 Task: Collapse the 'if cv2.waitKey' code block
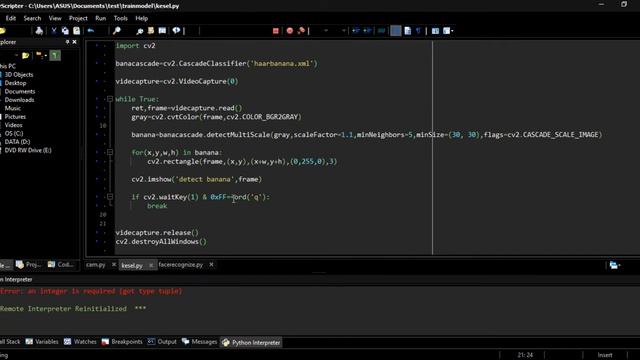pos(110,196)
